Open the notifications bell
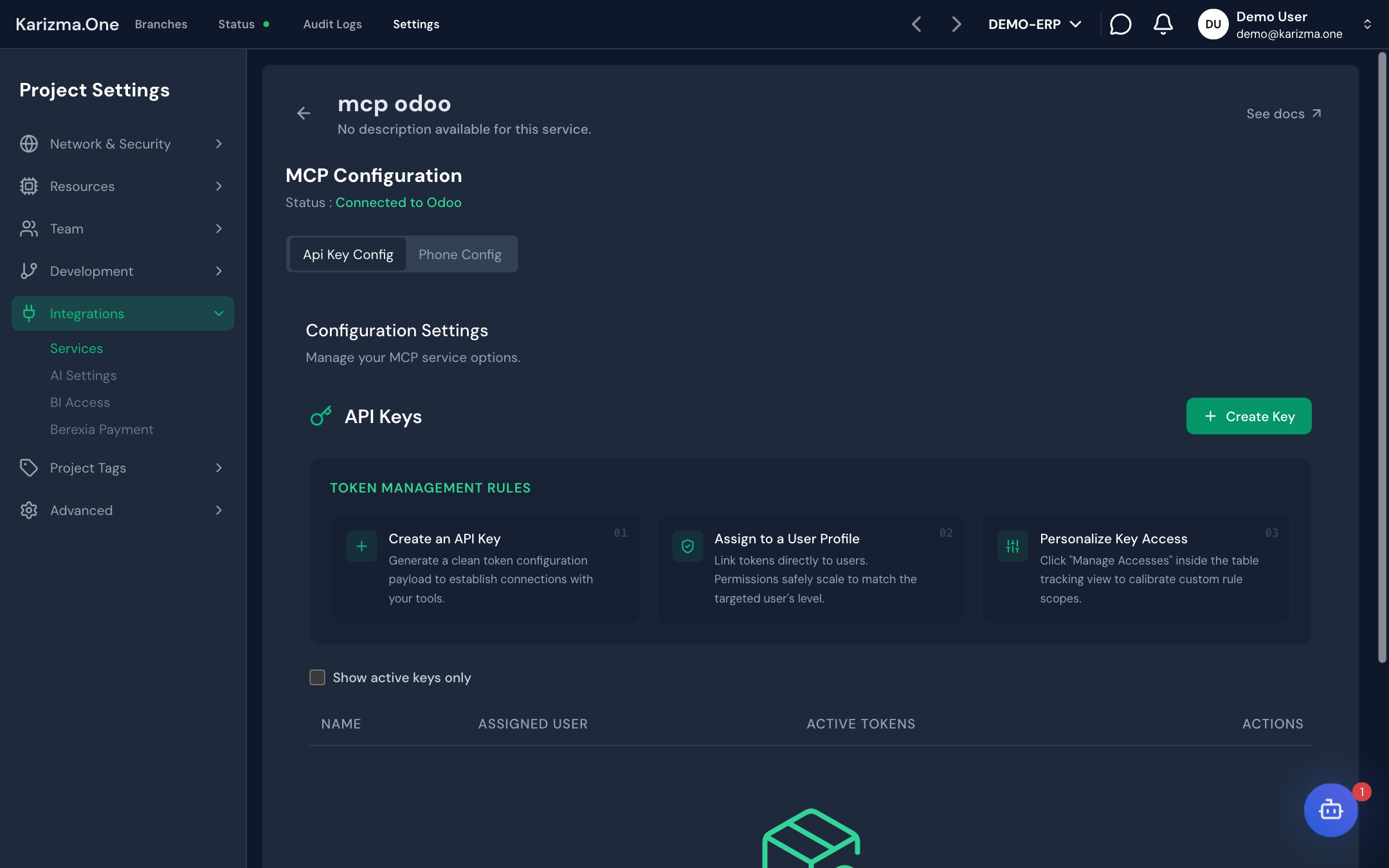 (x=1163, y=24)
